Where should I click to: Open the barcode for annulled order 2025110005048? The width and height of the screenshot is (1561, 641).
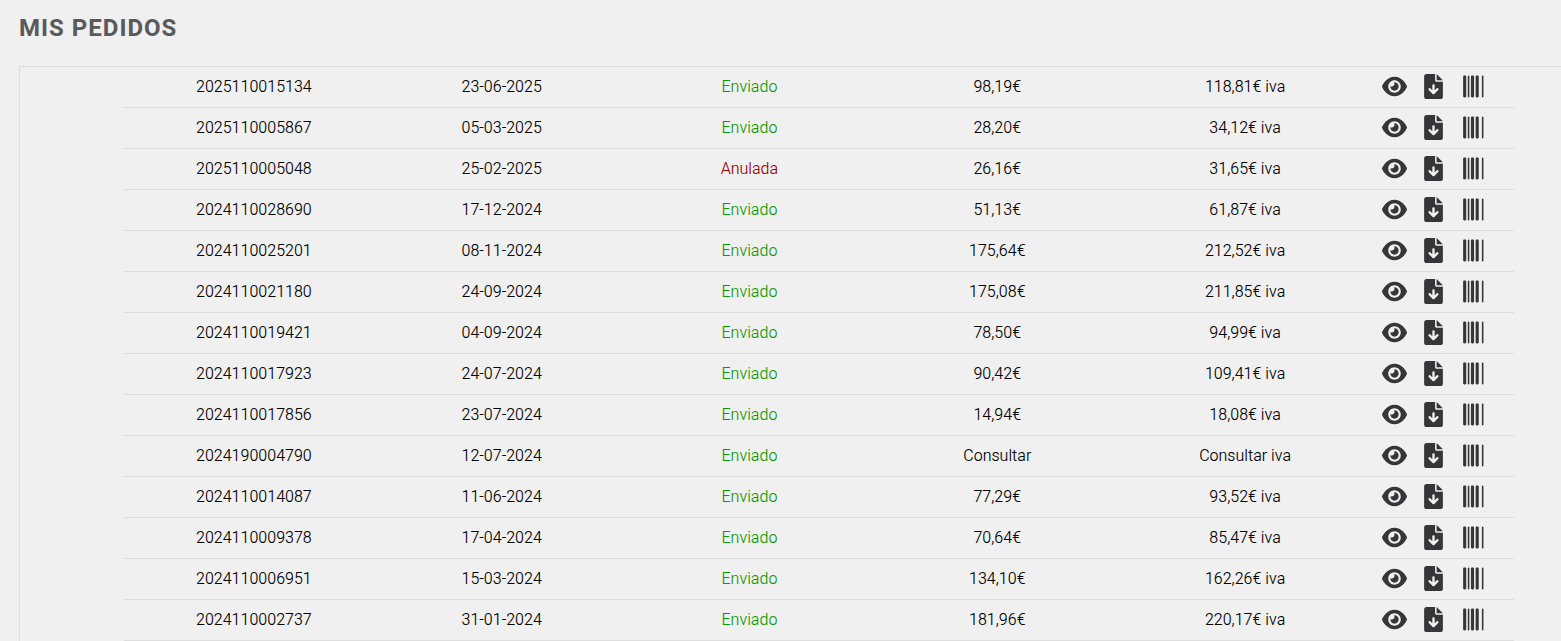point(1473,169)
